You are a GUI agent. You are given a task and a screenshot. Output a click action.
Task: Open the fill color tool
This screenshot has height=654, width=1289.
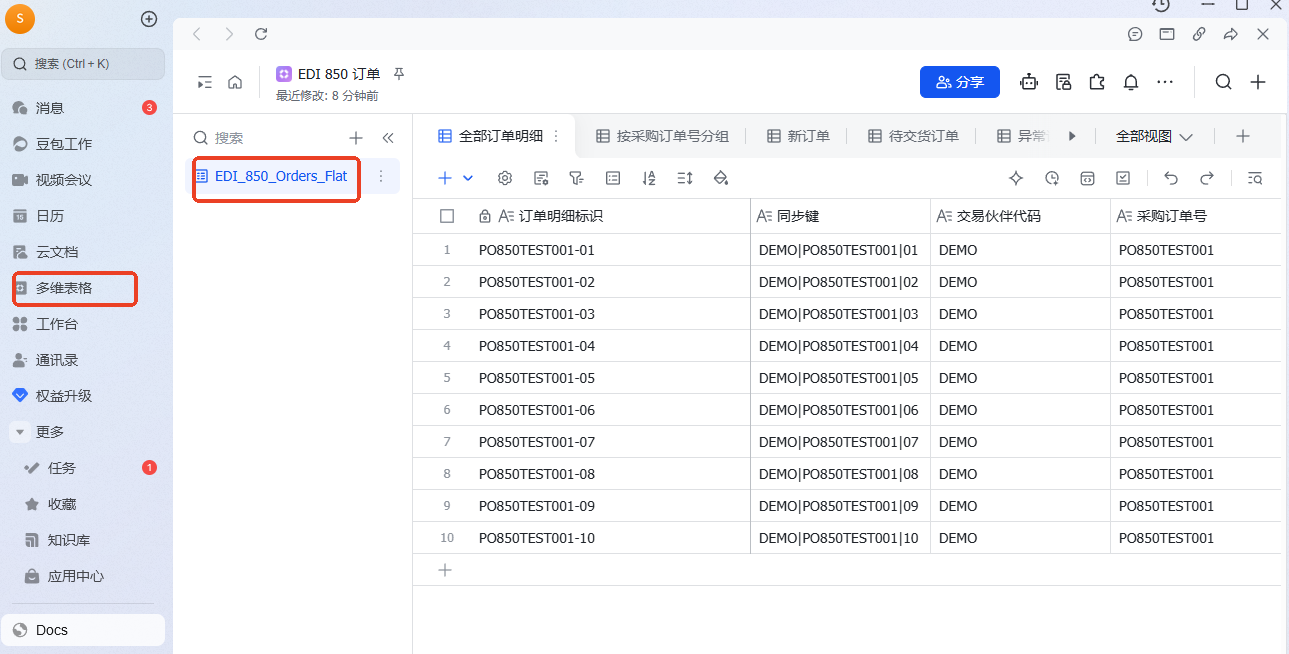[720, 178]
